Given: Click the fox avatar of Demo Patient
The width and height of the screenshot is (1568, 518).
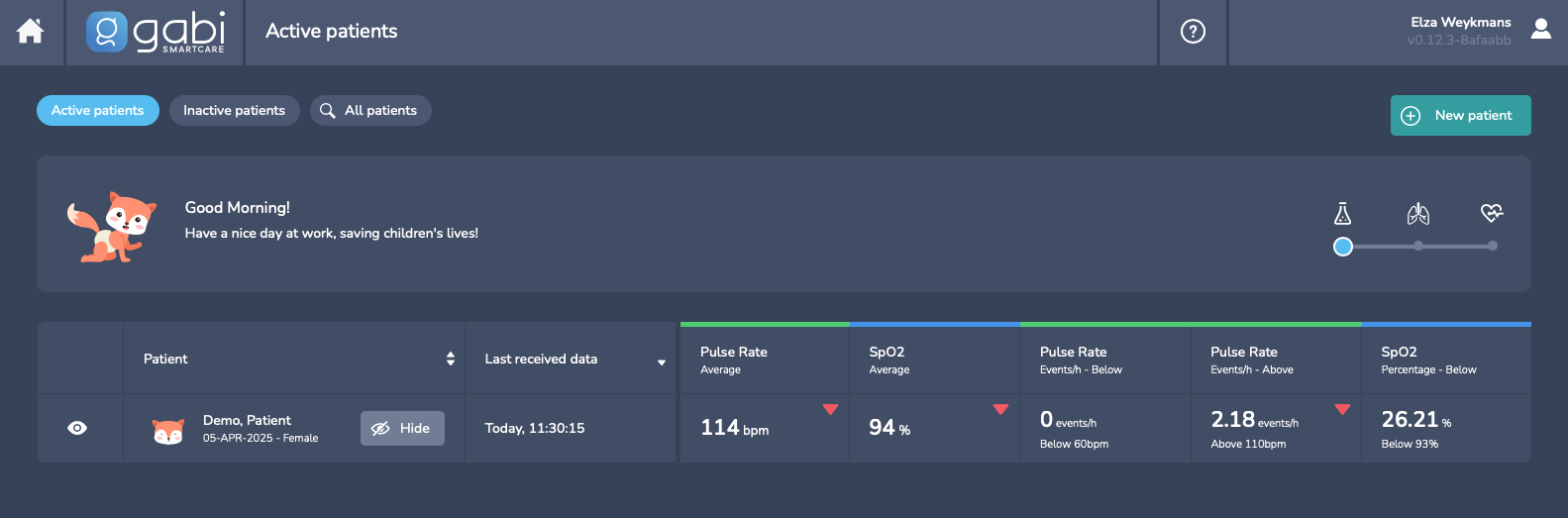Looking at the screenshot, I should (168, 430).
